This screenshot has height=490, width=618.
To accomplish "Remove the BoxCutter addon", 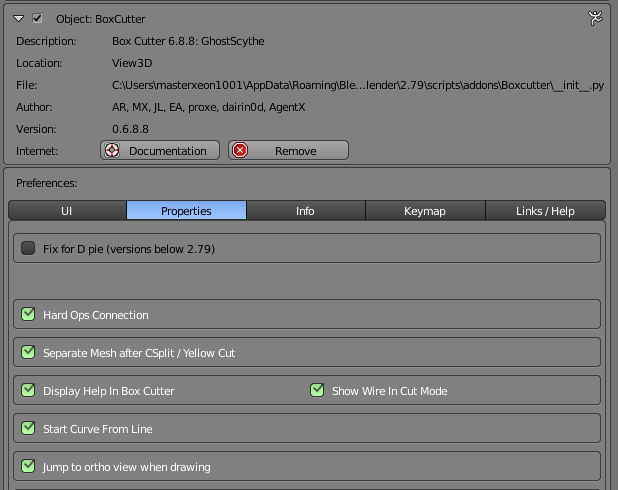I will pyautogui.click(x=288, y=151).
